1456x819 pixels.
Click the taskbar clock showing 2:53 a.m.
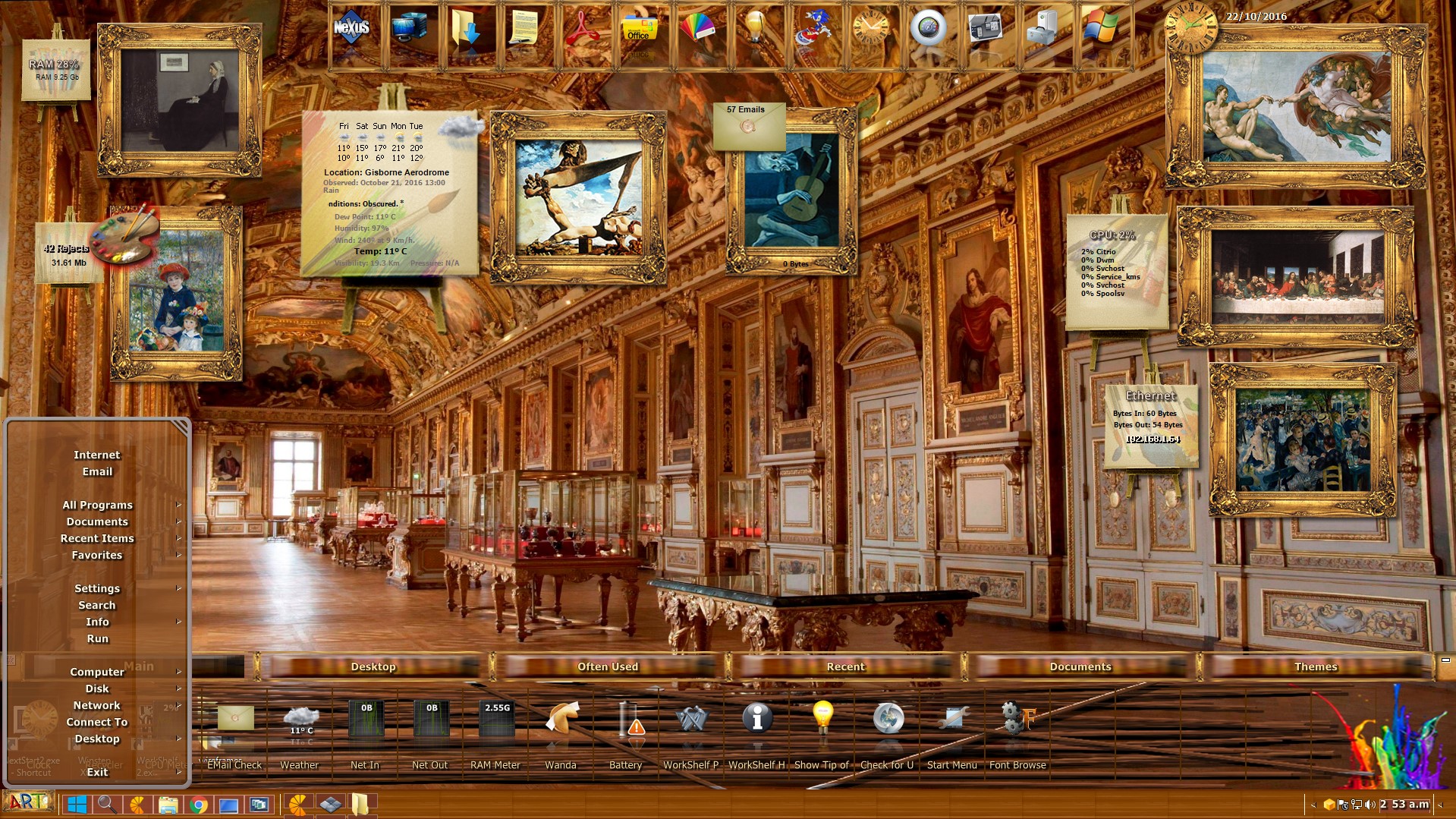[1406, 804]
